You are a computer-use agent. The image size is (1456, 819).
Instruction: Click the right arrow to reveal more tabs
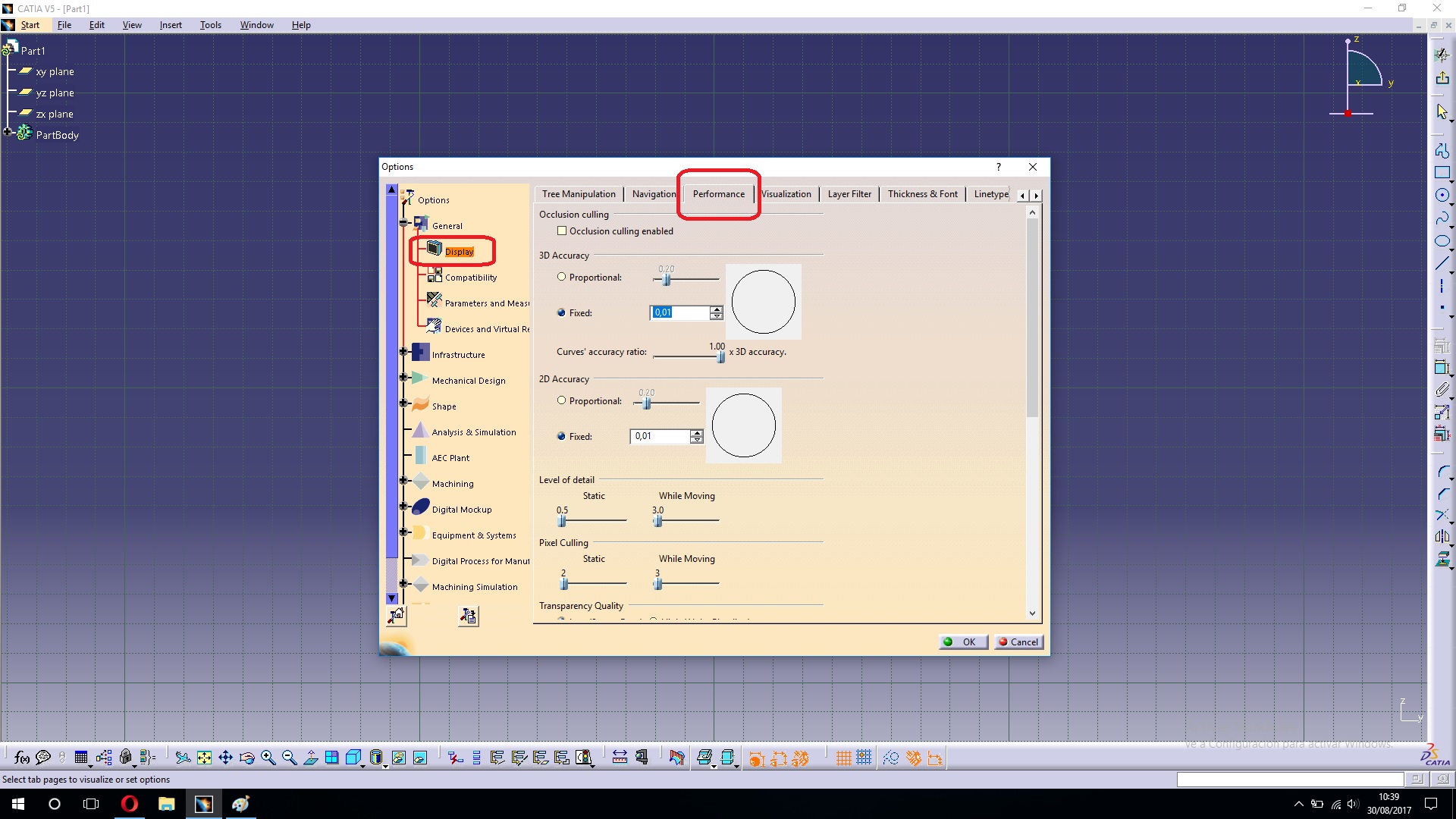click(x=1036, y=195)
